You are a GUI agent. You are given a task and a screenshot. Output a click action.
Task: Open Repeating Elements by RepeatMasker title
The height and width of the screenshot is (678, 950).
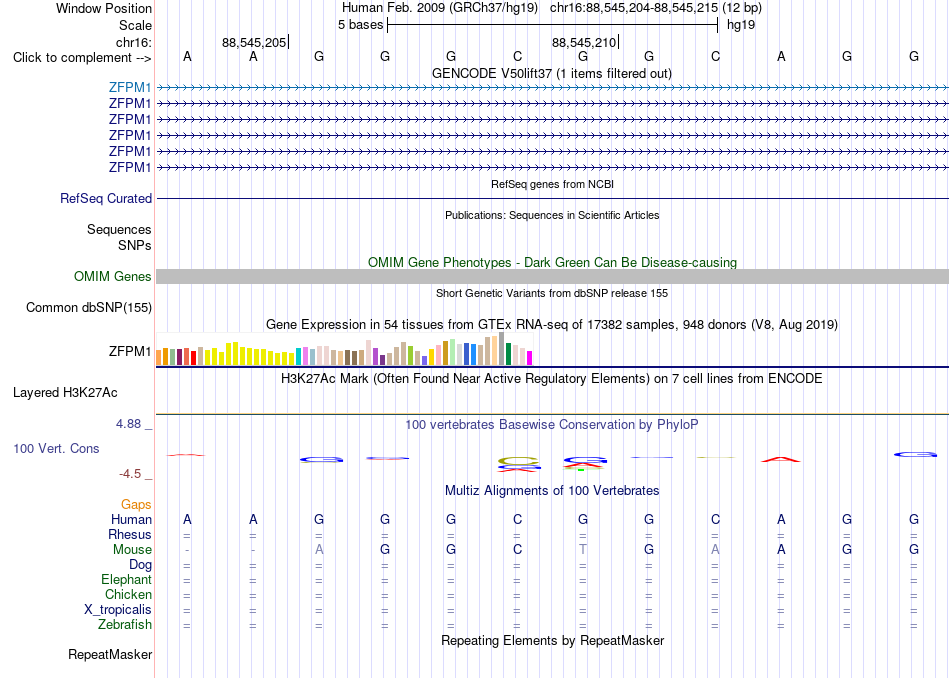point(552,640)
